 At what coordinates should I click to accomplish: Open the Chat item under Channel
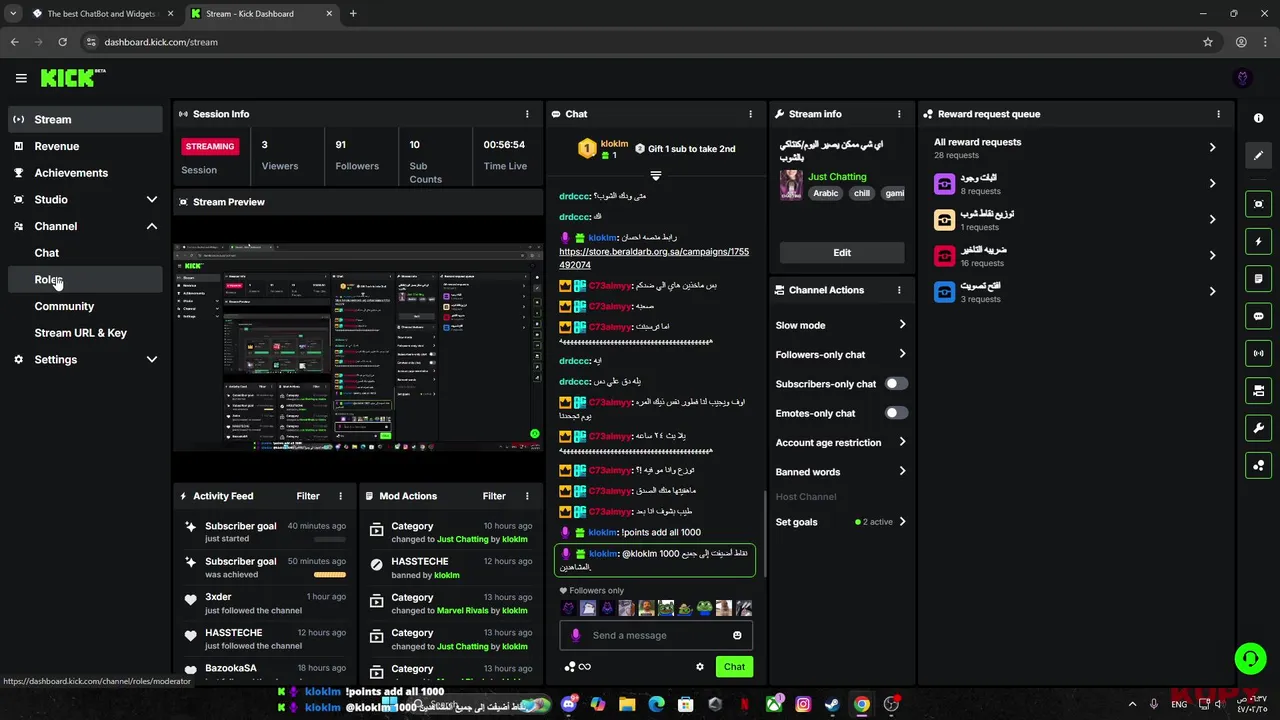85,253
